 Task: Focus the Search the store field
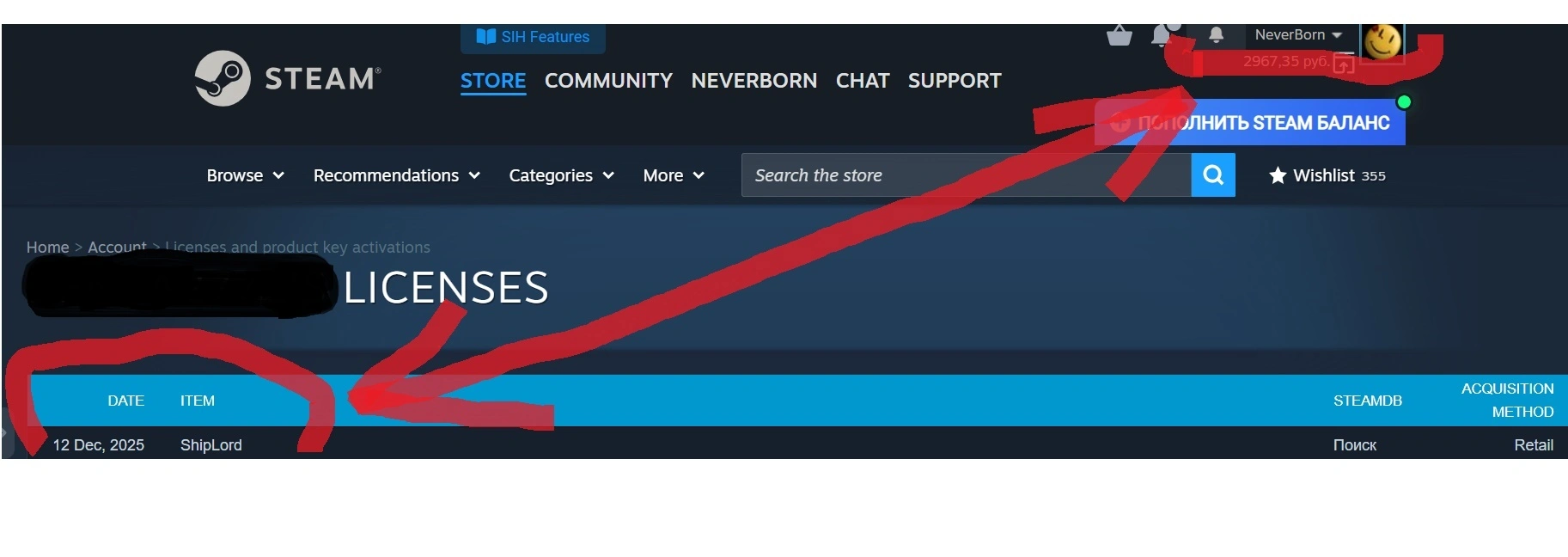point(967,175)
